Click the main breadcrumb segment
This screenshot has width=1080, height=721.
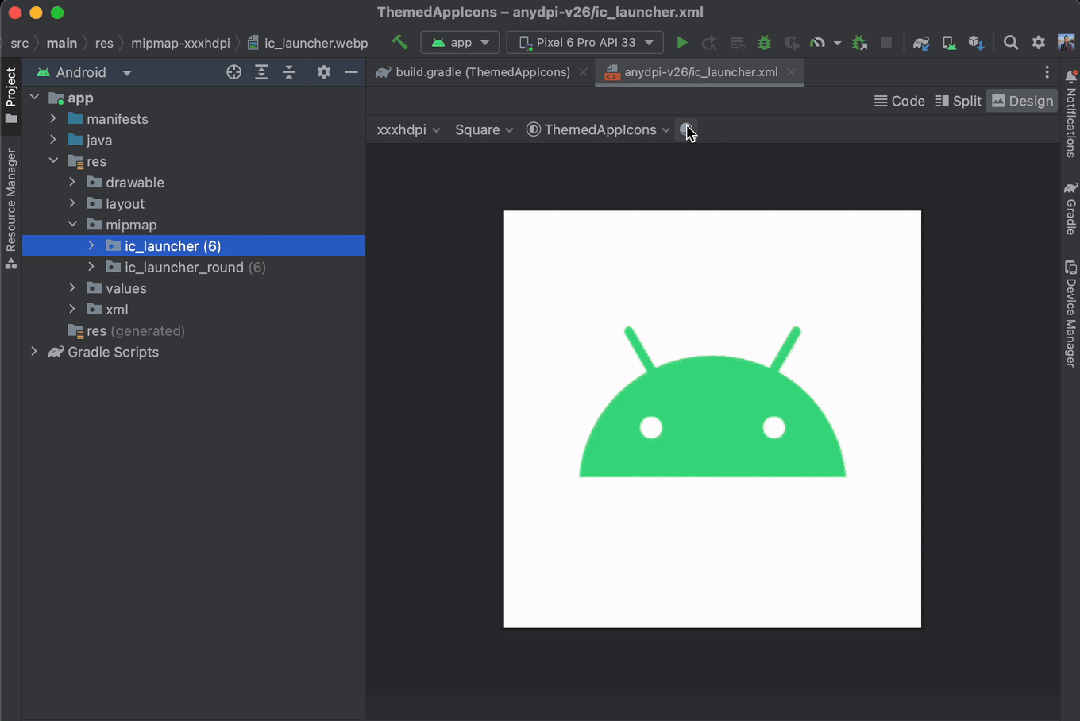pos(61,43)
